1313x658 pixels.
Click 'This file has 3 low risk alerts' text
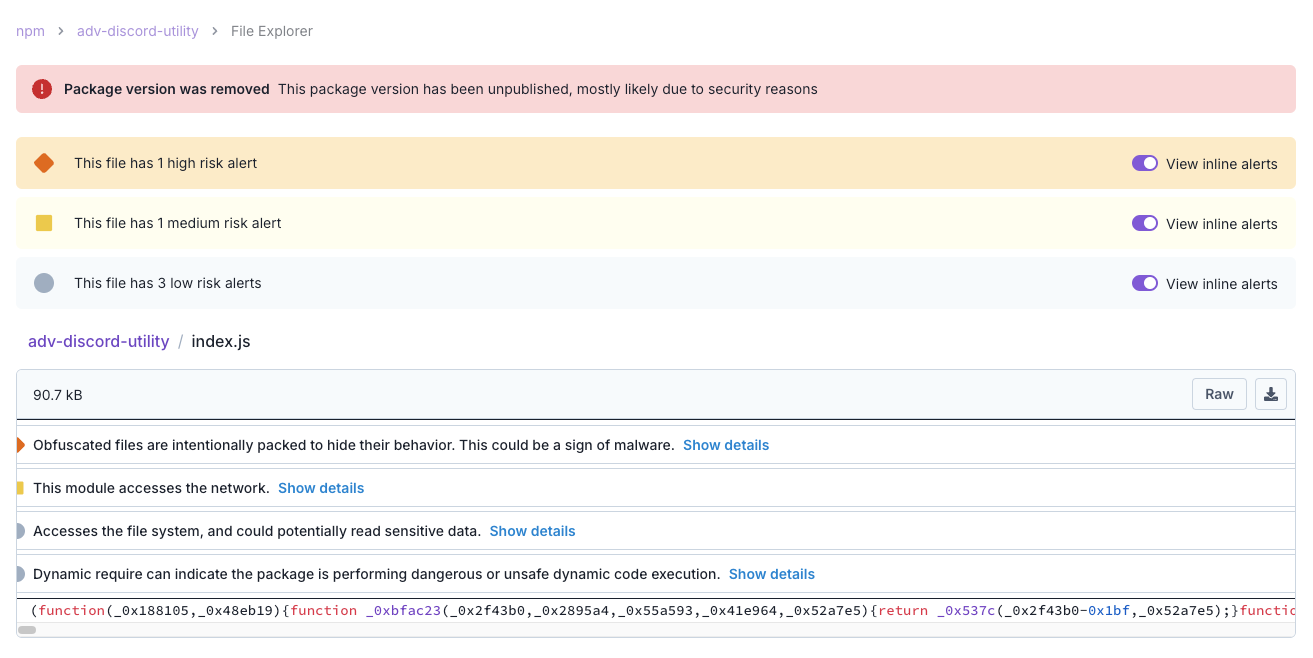168,283
